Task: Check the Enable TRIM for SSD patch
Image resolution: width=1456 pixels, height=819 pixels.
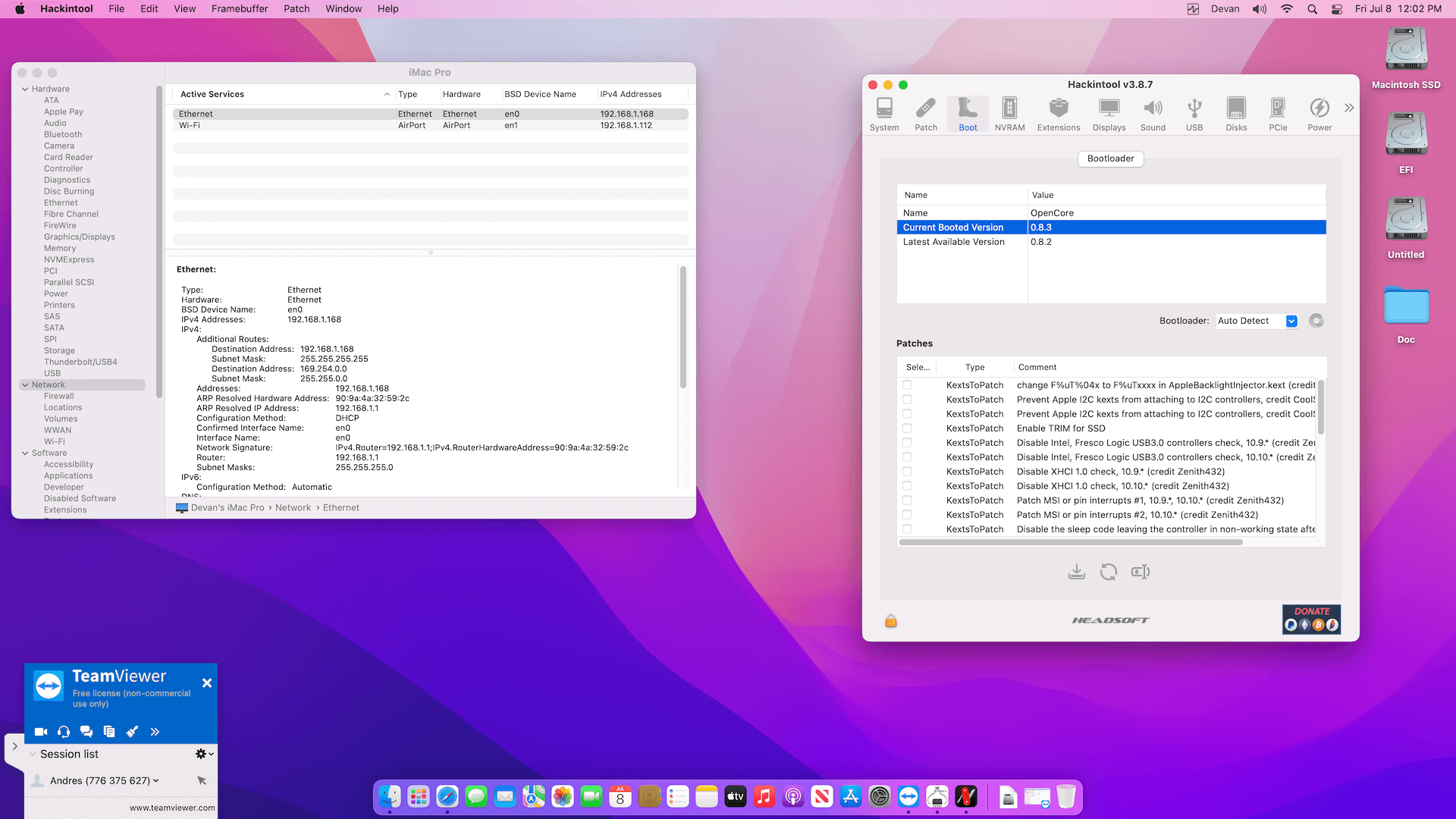Action: pyautogui.click(x=907, y=428)
